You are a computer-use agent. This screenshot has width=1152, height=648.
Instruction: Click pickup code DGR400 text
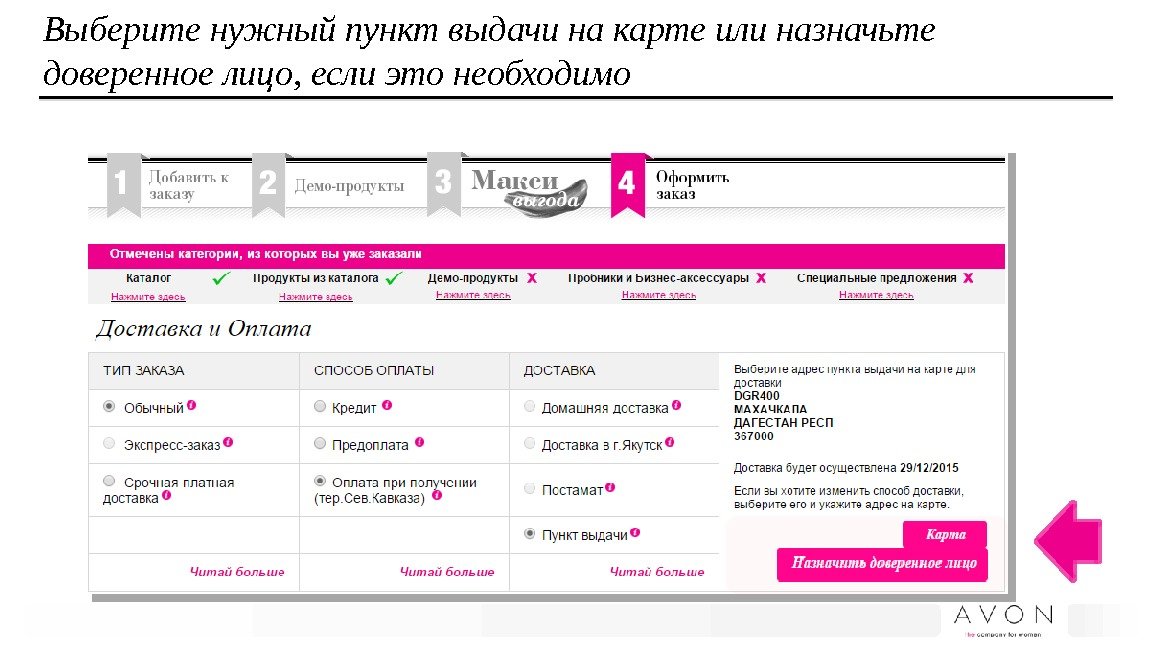pyautogui.click(x=756, y=396)
